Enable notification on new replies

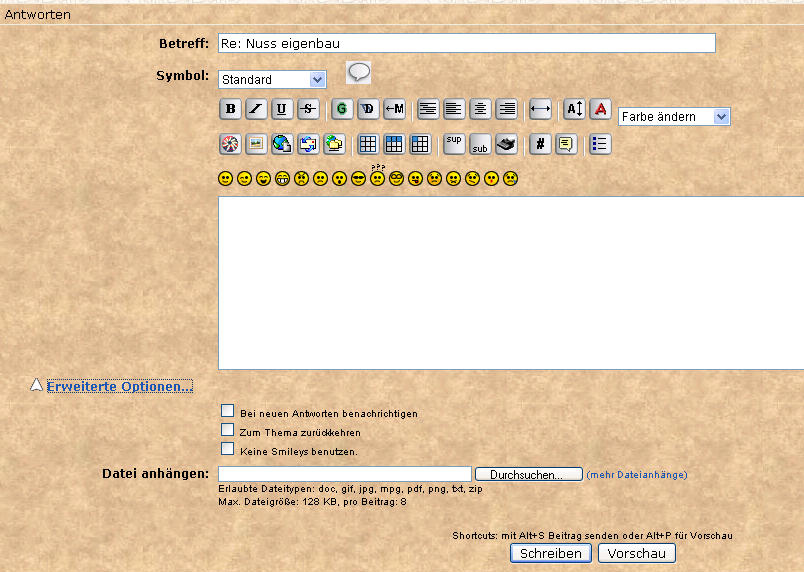[x=228, y=411]
